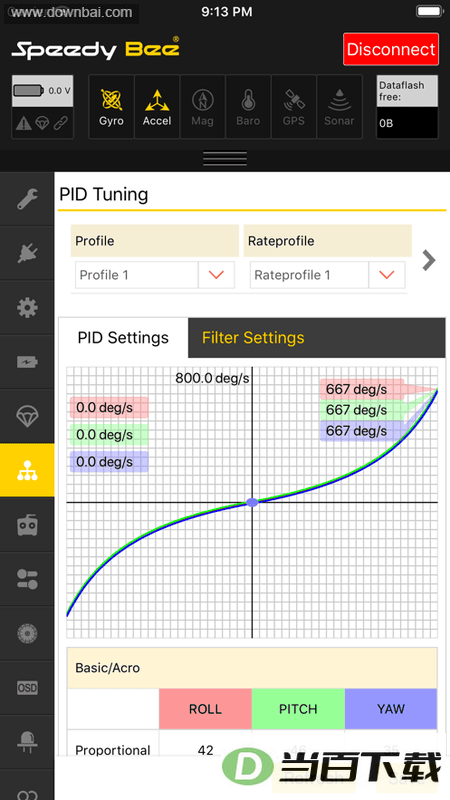Open the OSD sidebar icon

coord(27,688)
